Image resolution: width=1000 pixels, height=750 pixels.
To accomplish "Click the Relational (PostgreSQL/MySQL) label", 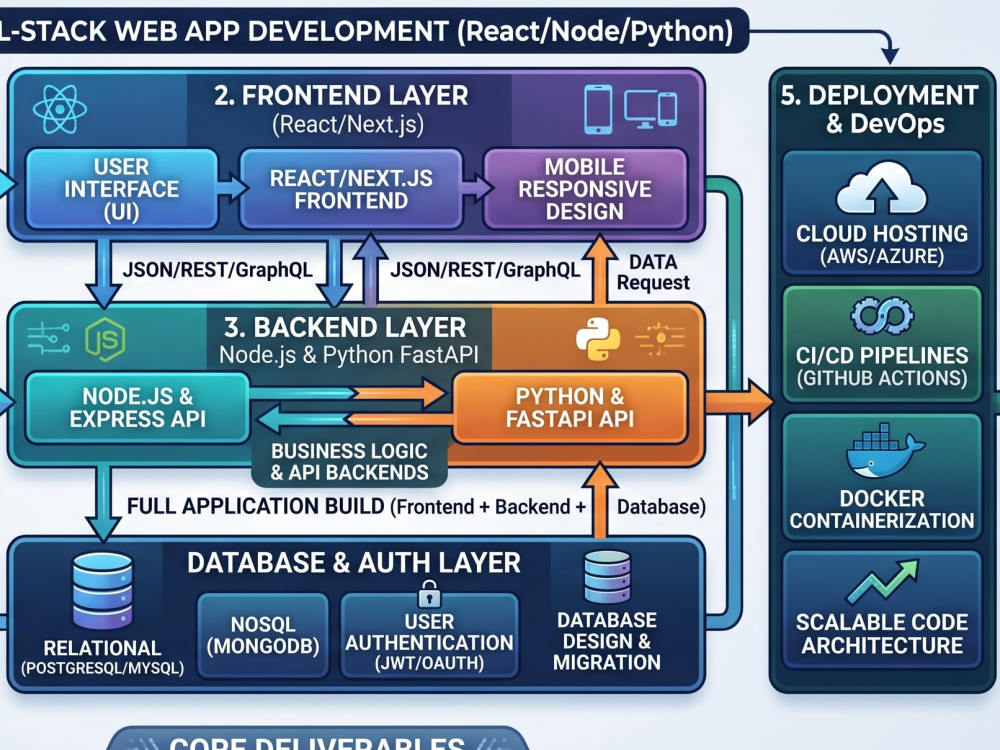I will (x=103, y=658).
